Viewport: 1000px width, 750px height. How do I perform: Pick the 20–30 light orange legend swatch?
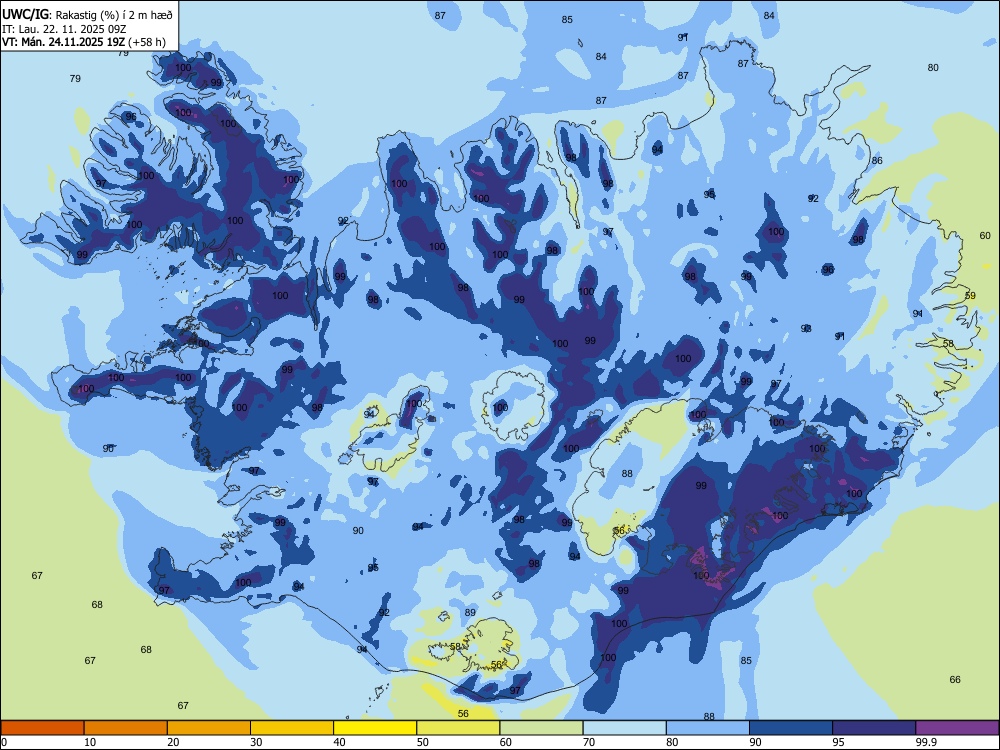(209, 728)
